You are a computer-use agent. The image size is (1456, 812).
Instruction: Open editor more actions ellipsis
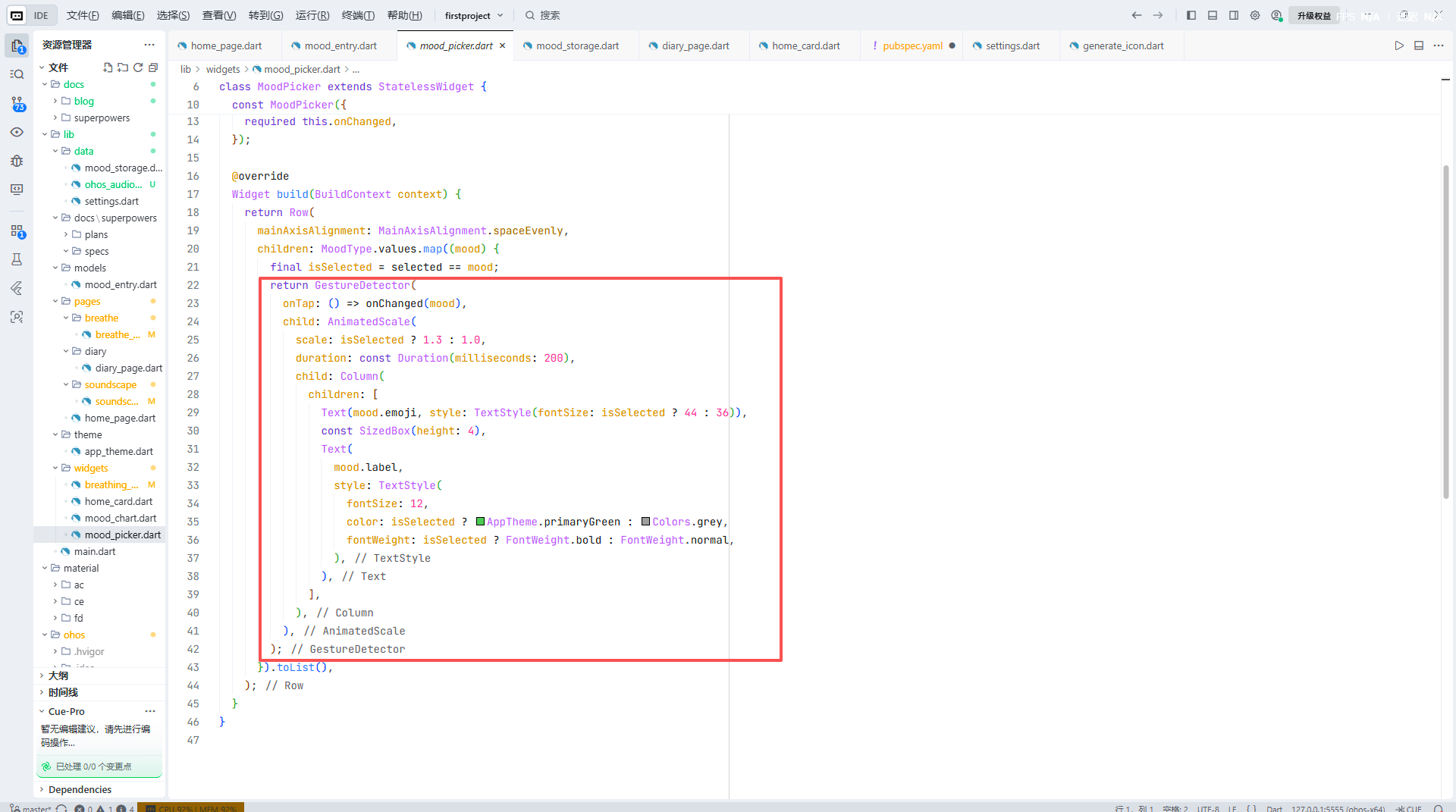pos(1439,45)
